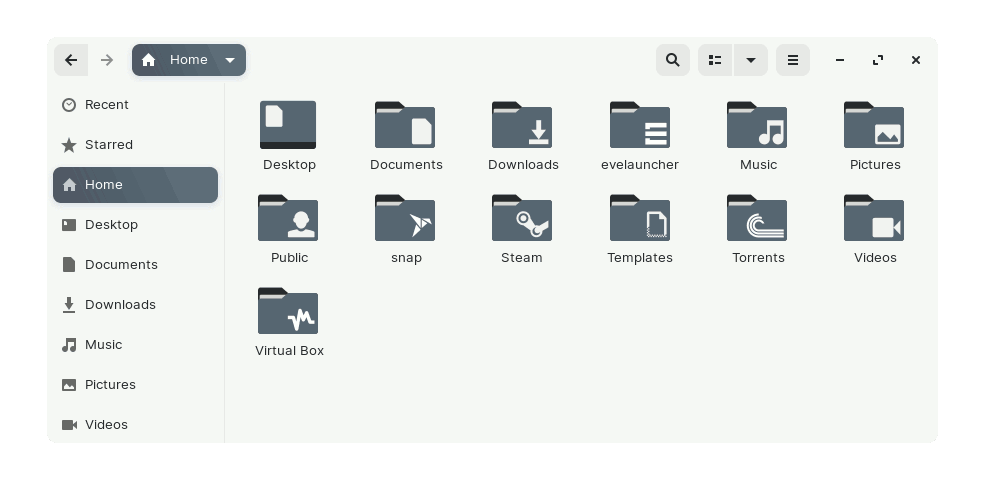Expand the Home path bar dropdown
Image resolution: width=985 pixels, height=500 pixels.
point(230,60)
